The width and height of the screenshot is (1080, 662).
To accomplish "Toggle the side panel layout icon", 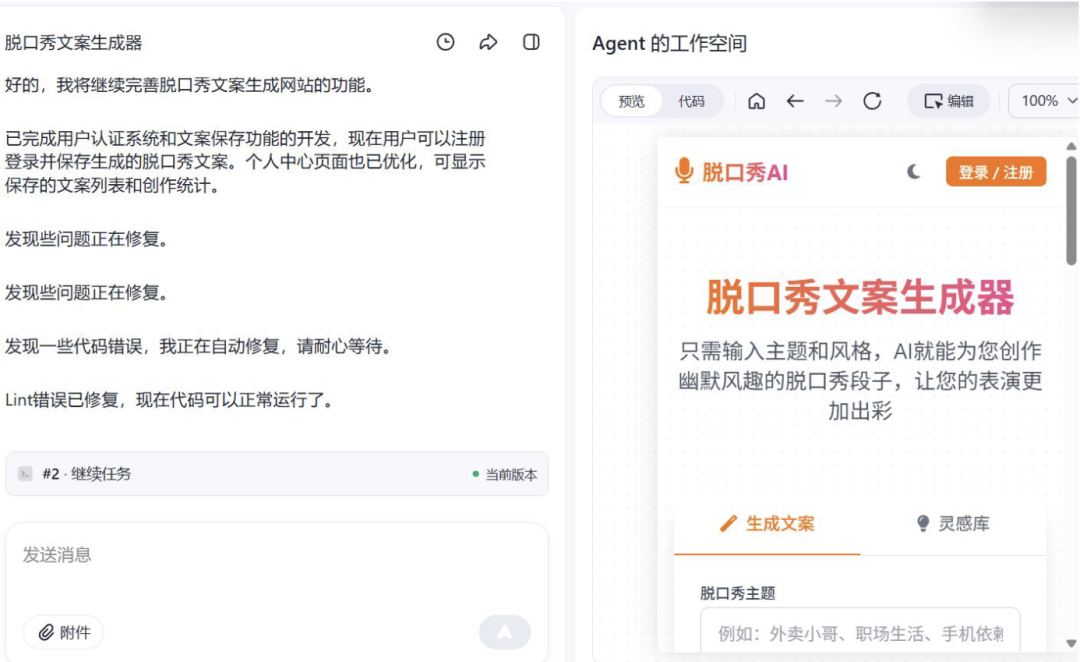I will (x=531, y=42).
